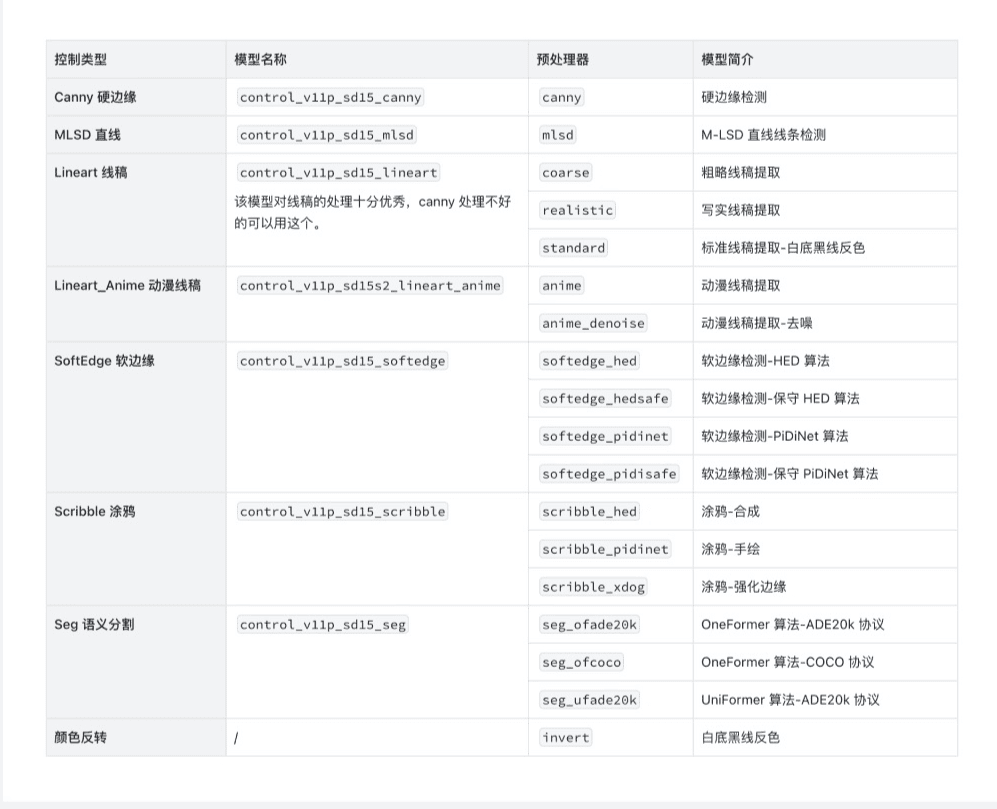Click the 硬边缘检测 description
The image size is (997, 809).
[734, 97]
